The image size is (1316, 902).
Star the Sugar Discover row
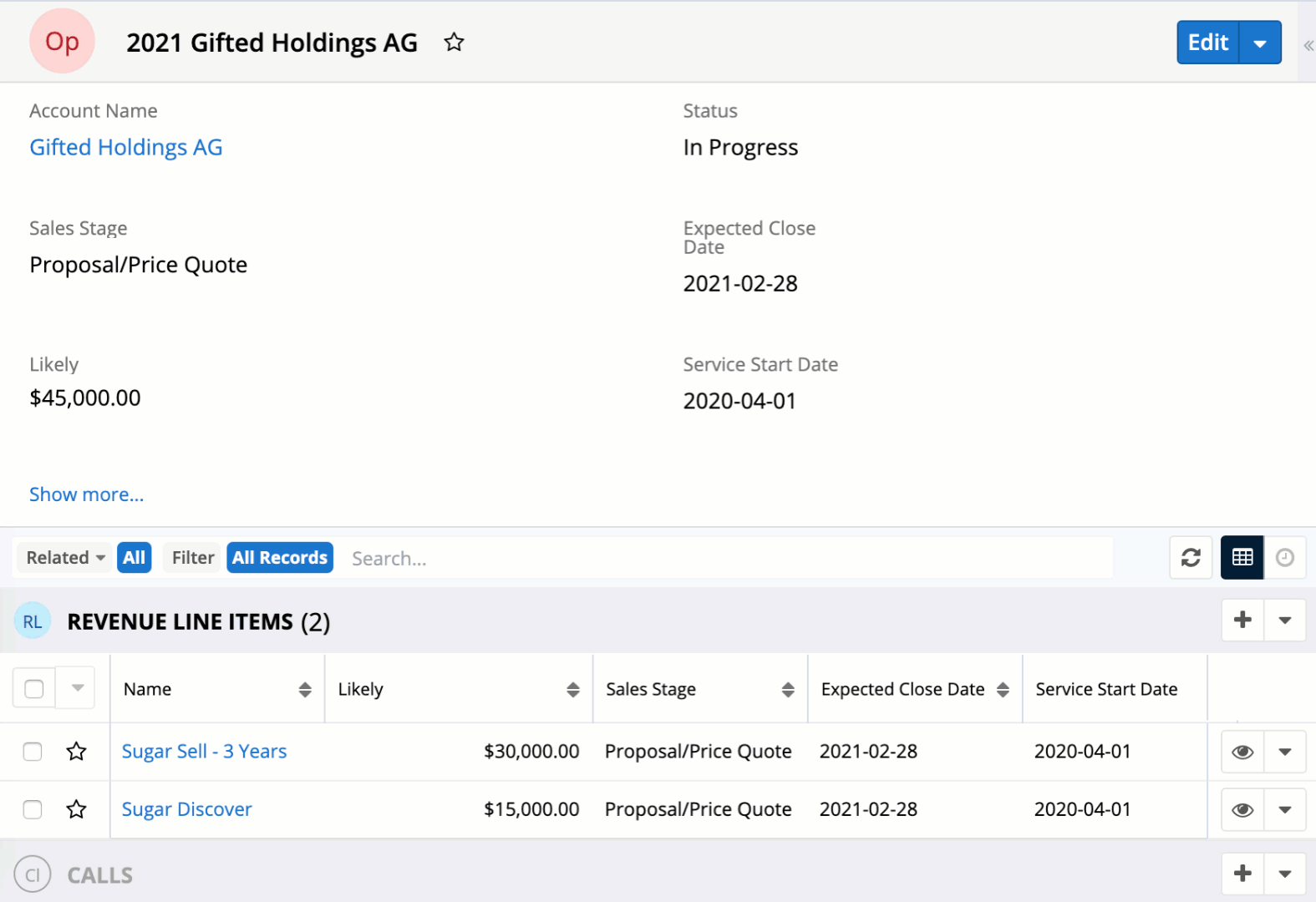[x=77, y=809]
